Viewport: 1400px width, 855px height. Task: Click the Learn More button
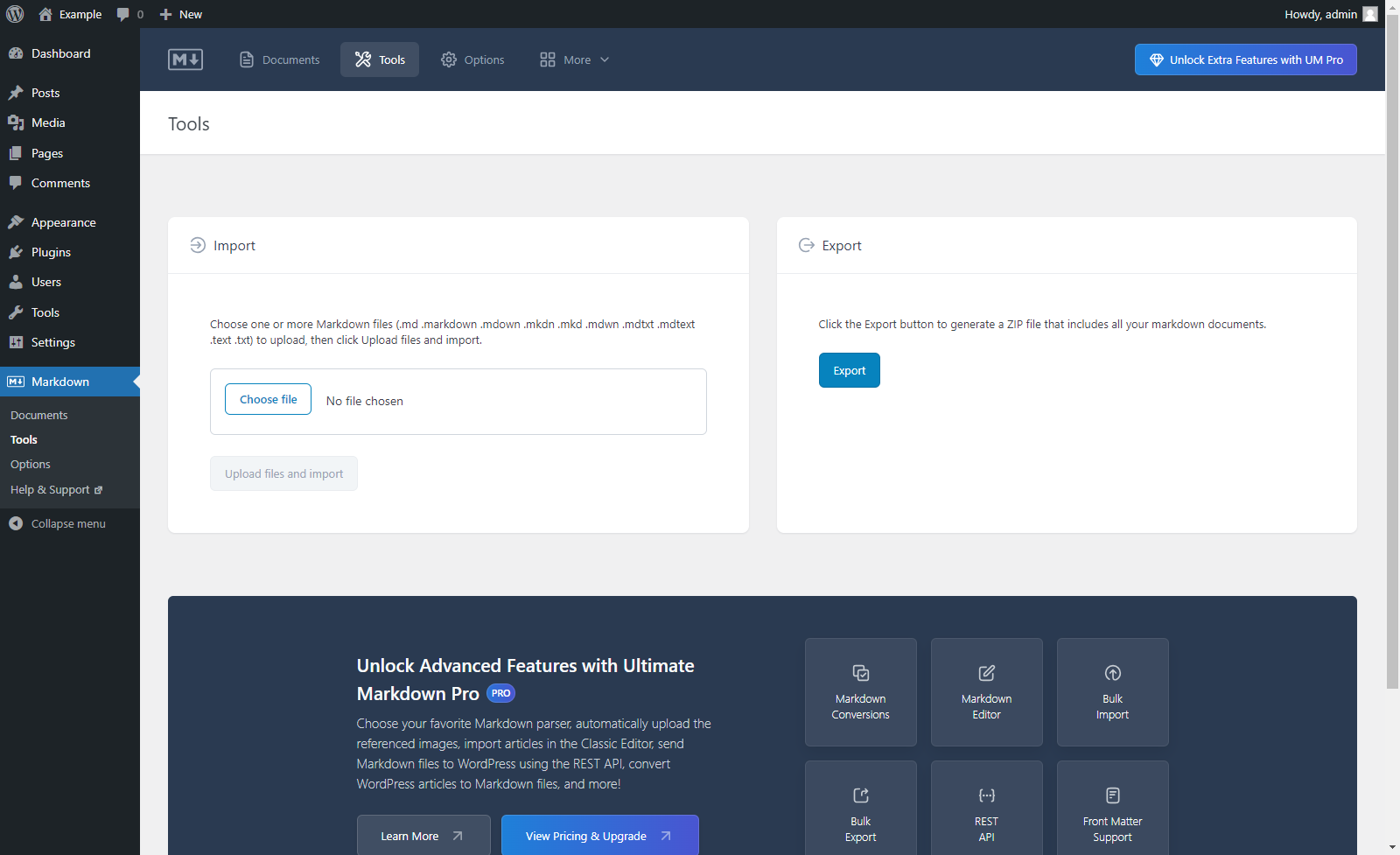[423, 835]
